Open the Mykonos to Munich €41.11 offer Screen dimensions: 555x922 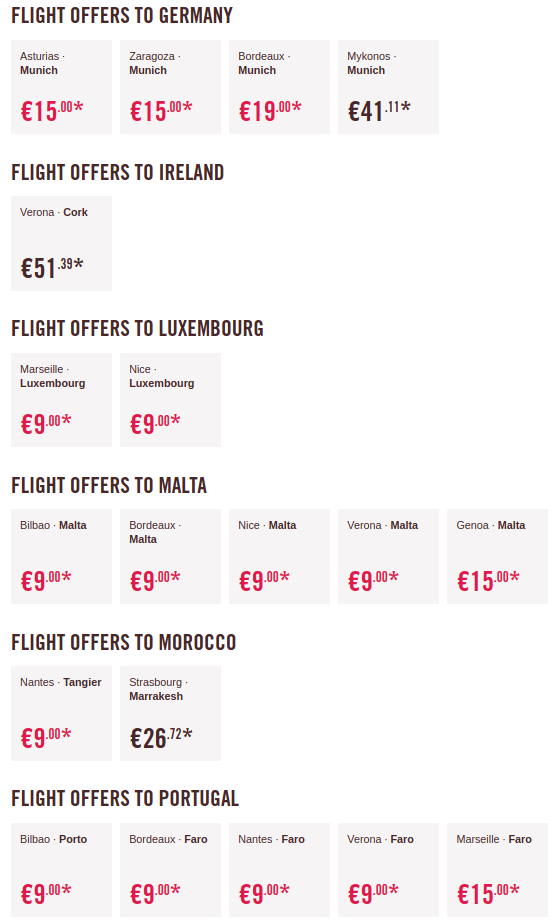click(389, 87)
